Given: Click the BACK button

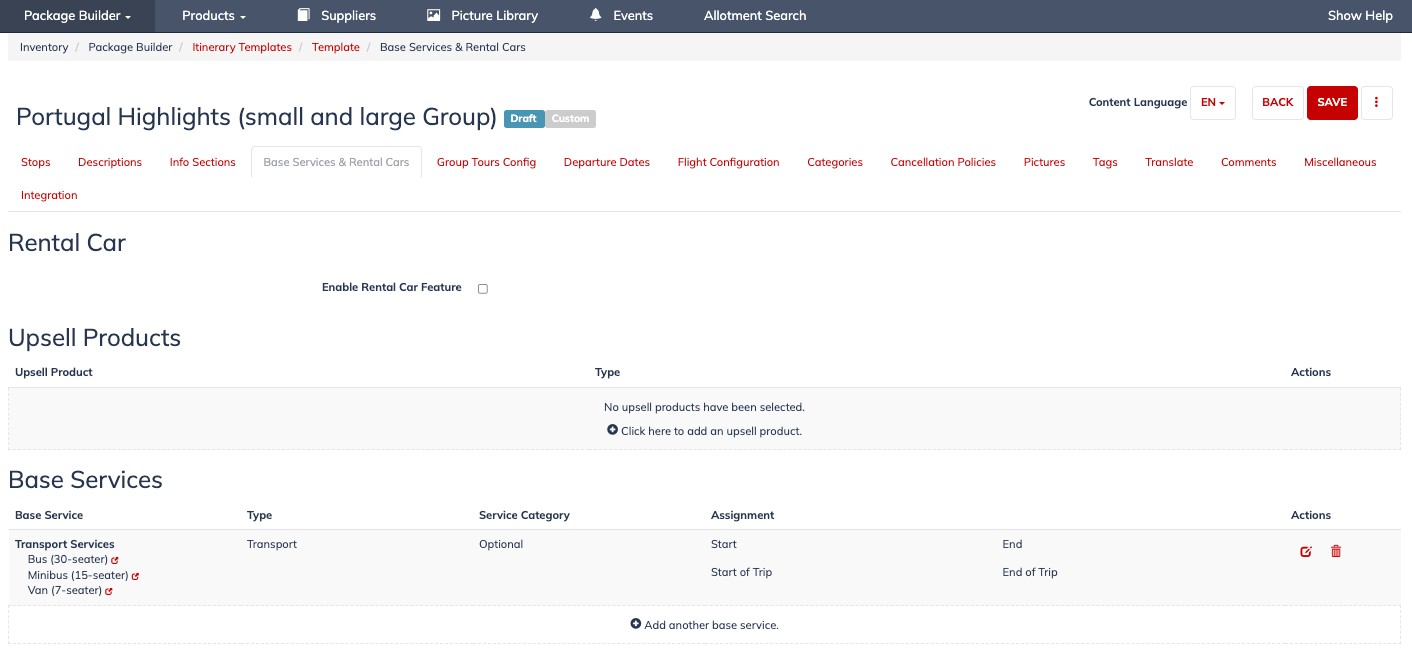Looking at the screenshot, I should 1277,102.
